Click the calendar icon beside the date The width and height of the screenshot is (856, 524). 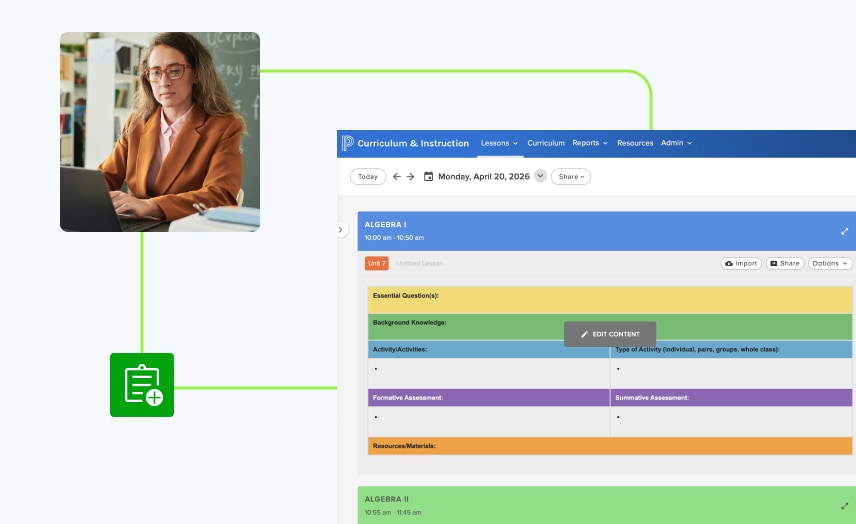point(429,177)
